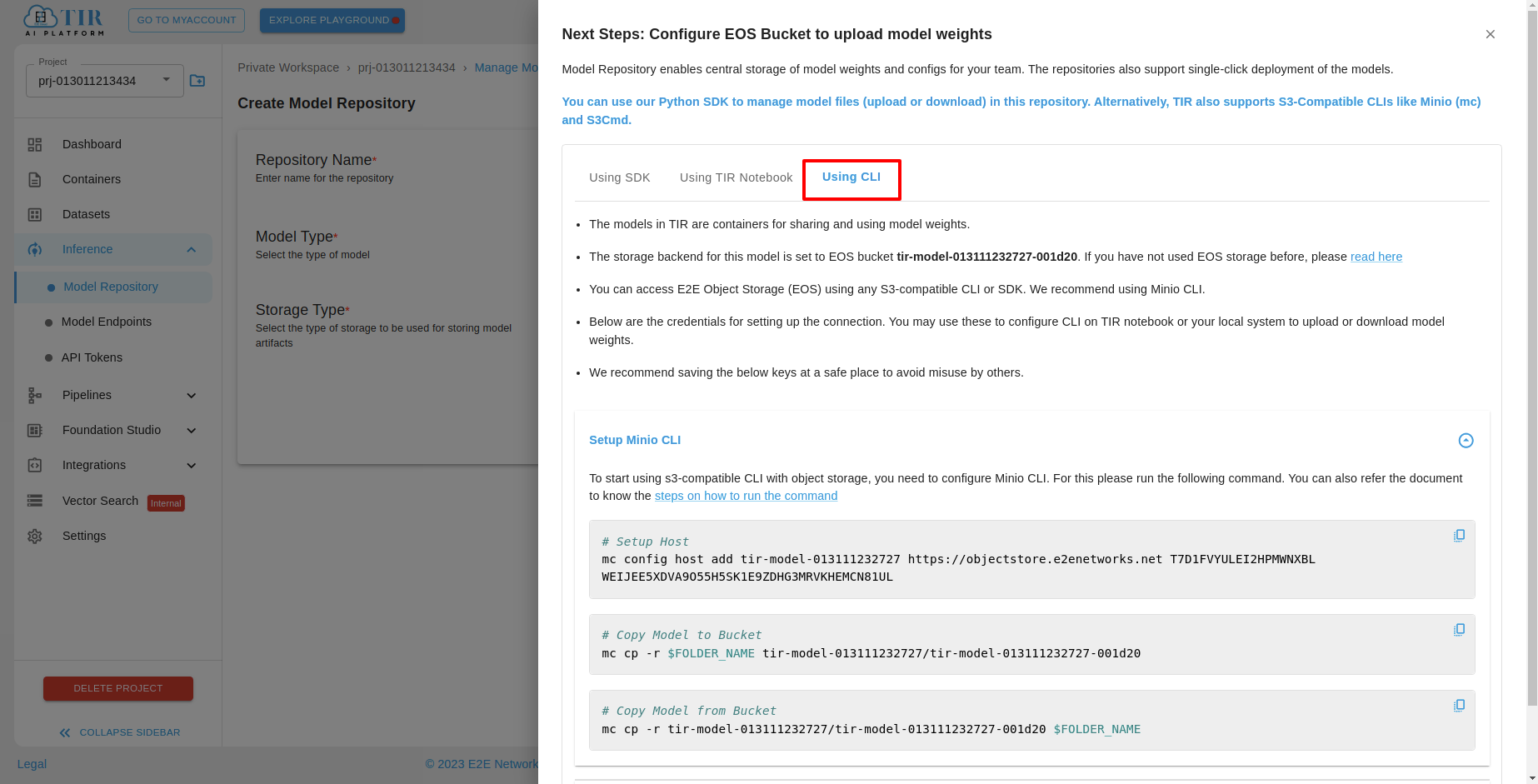Click the Legal footer link

coord(32,764)
